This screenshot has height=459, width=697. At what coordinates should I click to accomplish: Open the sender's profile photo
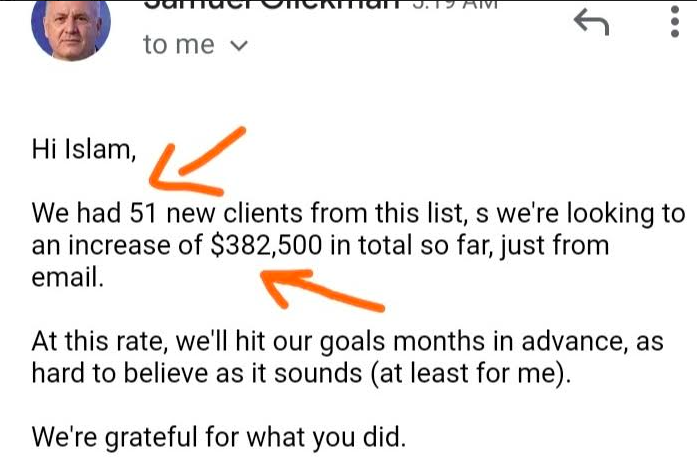point(71,29)
